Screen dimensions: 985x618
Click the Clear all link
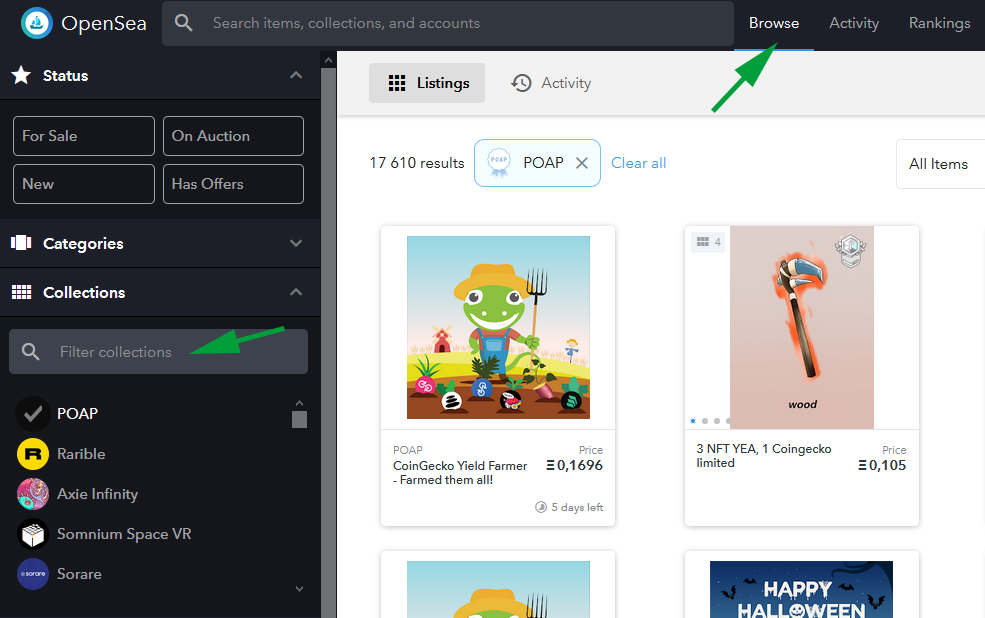click(638, 163)
